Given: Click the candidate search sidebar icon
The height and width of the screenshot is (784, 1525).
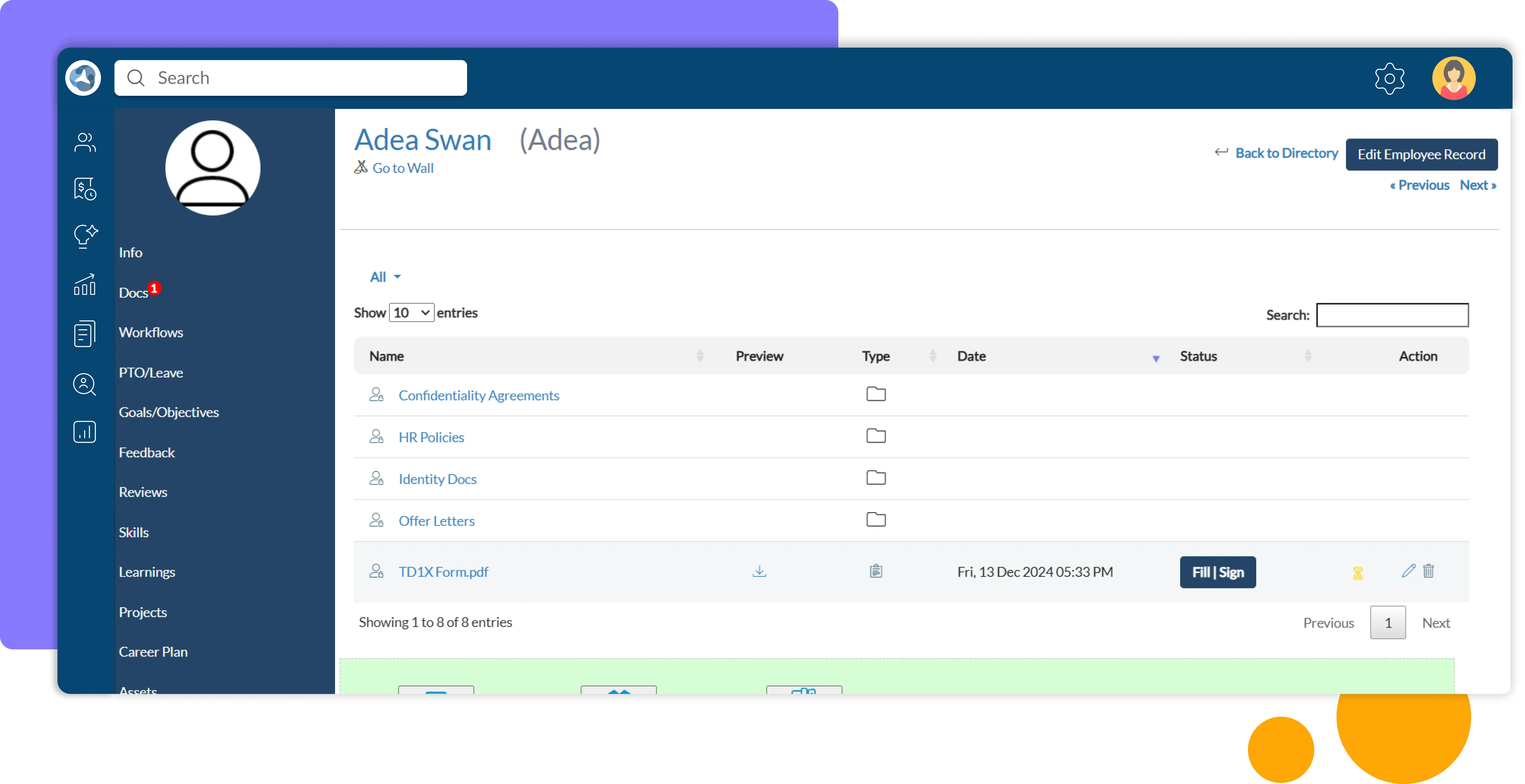Looking at the screenshot, I should coord(85,384).
